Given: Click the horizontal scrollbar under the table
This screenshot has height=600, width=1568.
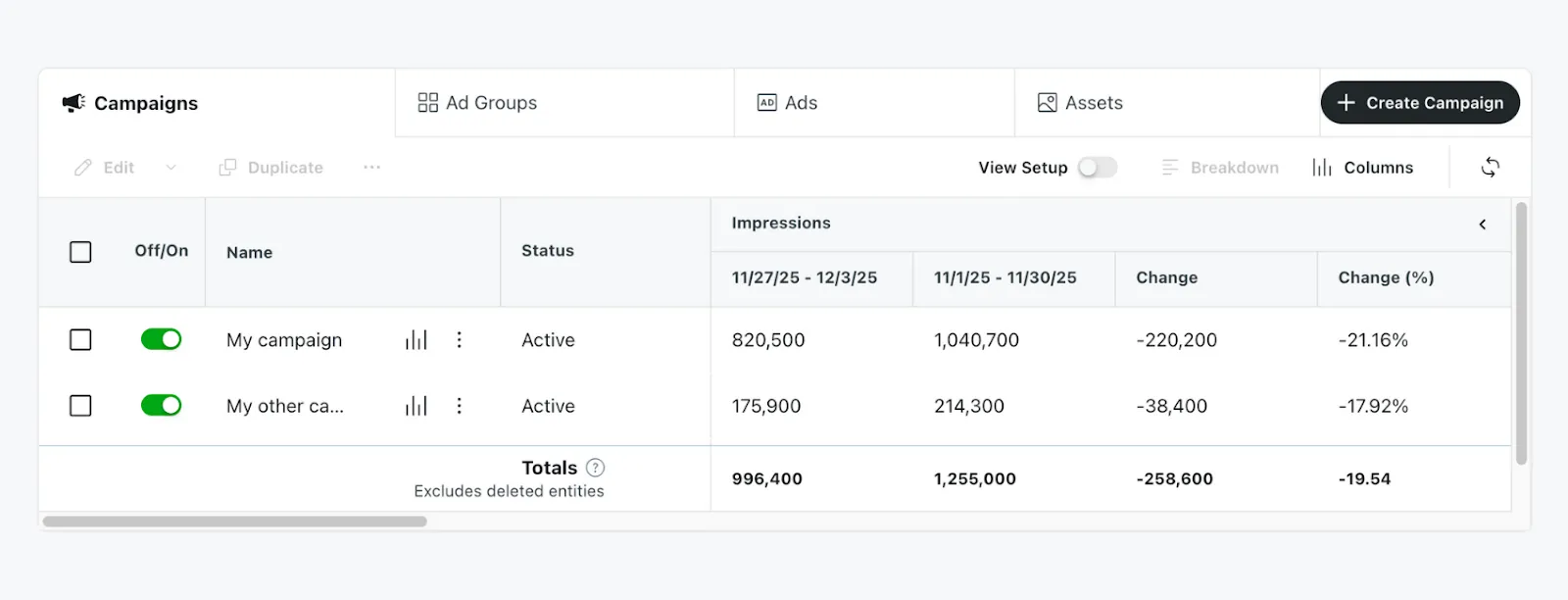Looking at the screenshot, I should [235, 522].
